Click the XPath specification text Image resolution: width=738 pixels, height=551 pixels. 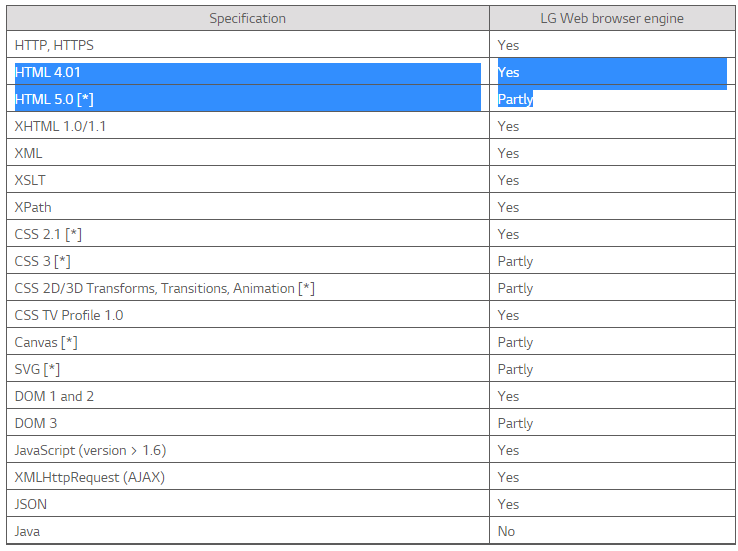33,207
